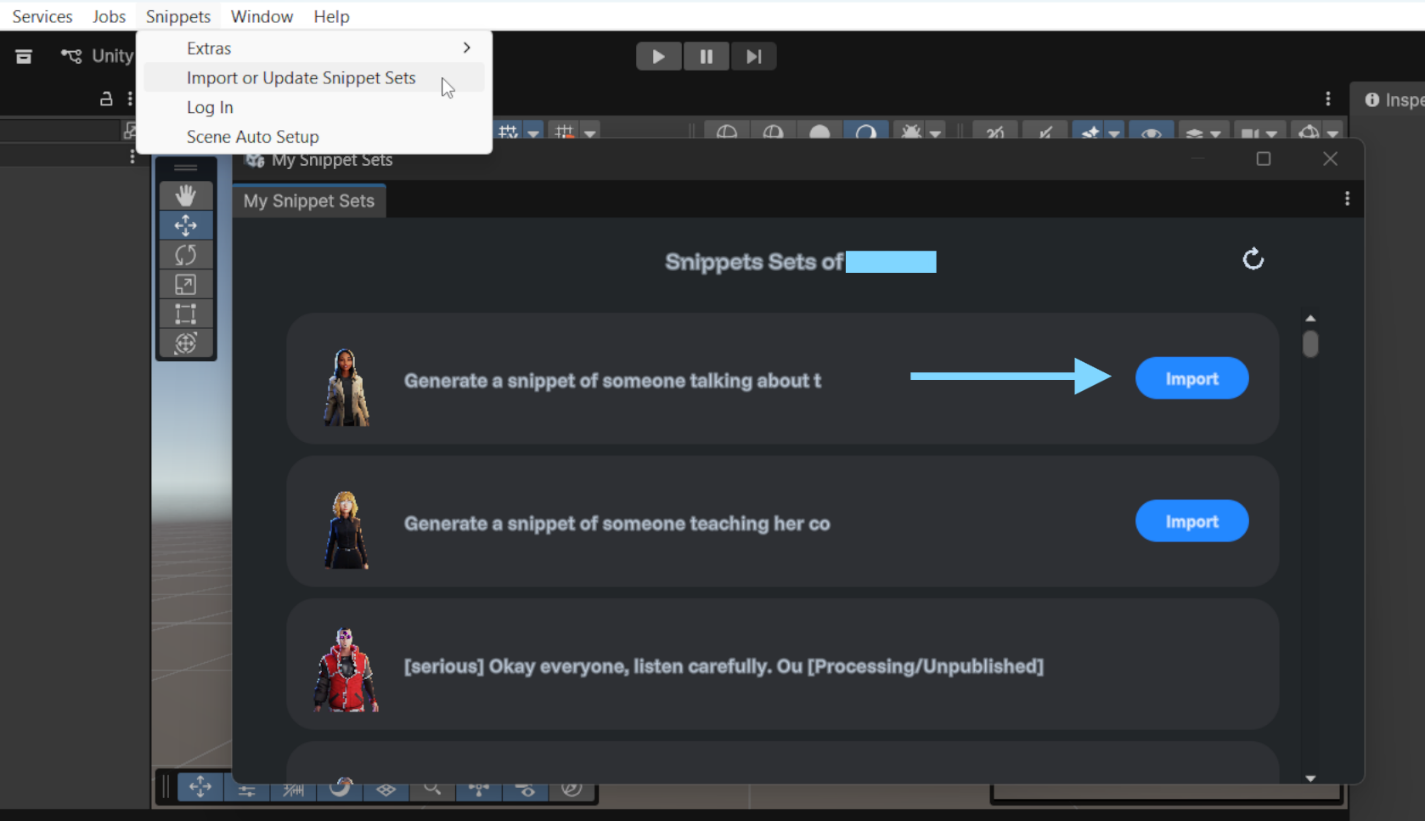Image resolution: width=1425 pixels, height=821 pixels.
Task: Click the four-arrow move icon in bottom overlay toolbar
Action: [200, 787]
